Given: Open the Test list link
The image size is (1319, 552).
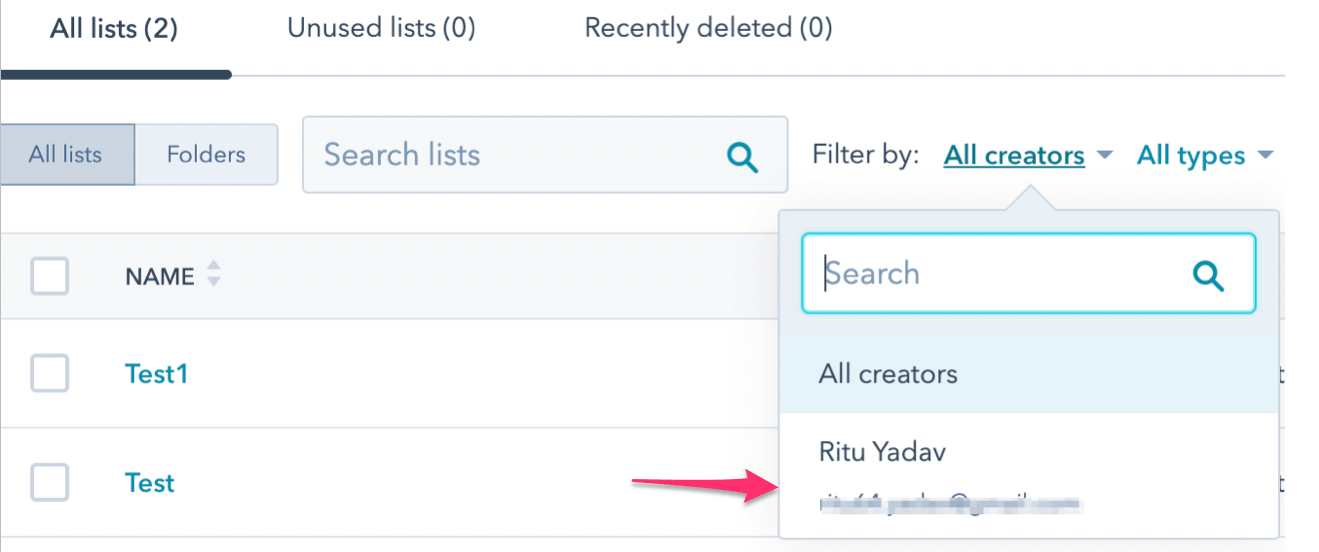Looking at the screenshot, I should coord(150,483).
